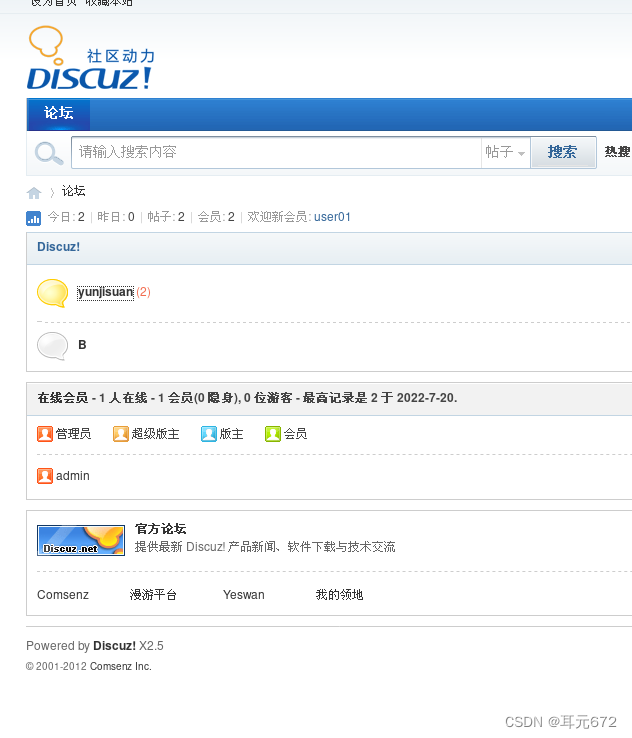Viewport: 632px width, 738px height.
Task: Click the 版主 legend label text
Action: 232,434
